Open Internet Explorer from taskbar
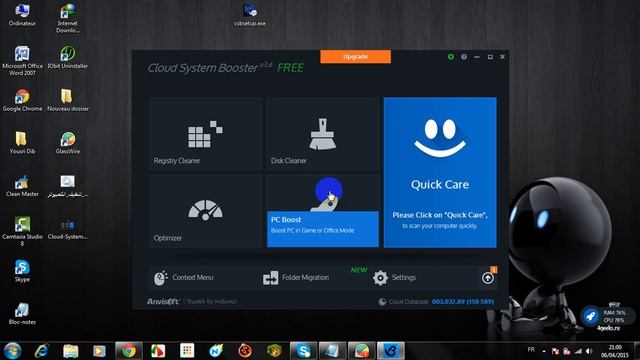 pos(42,351)
